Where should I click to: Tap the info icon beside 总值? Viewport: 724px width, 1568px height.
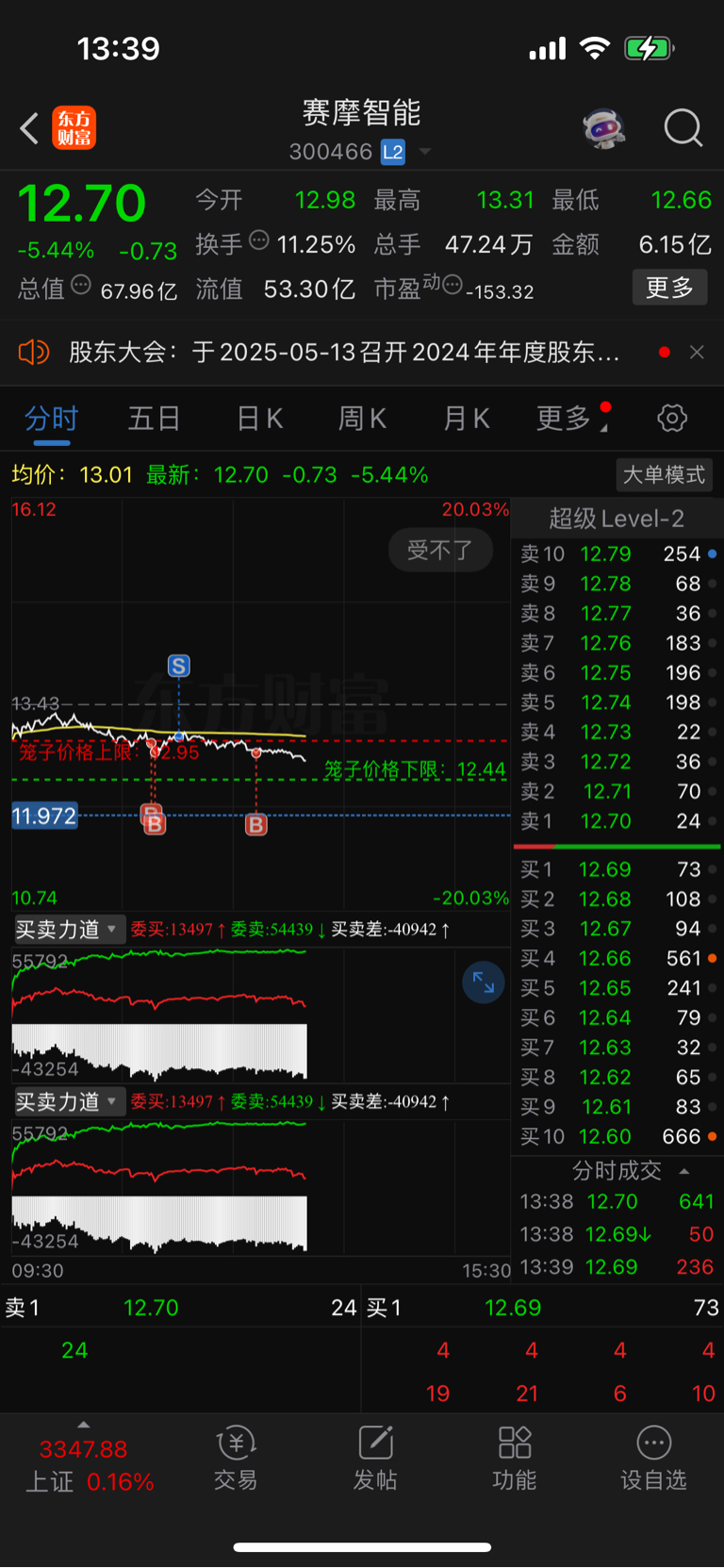(82, 284)
